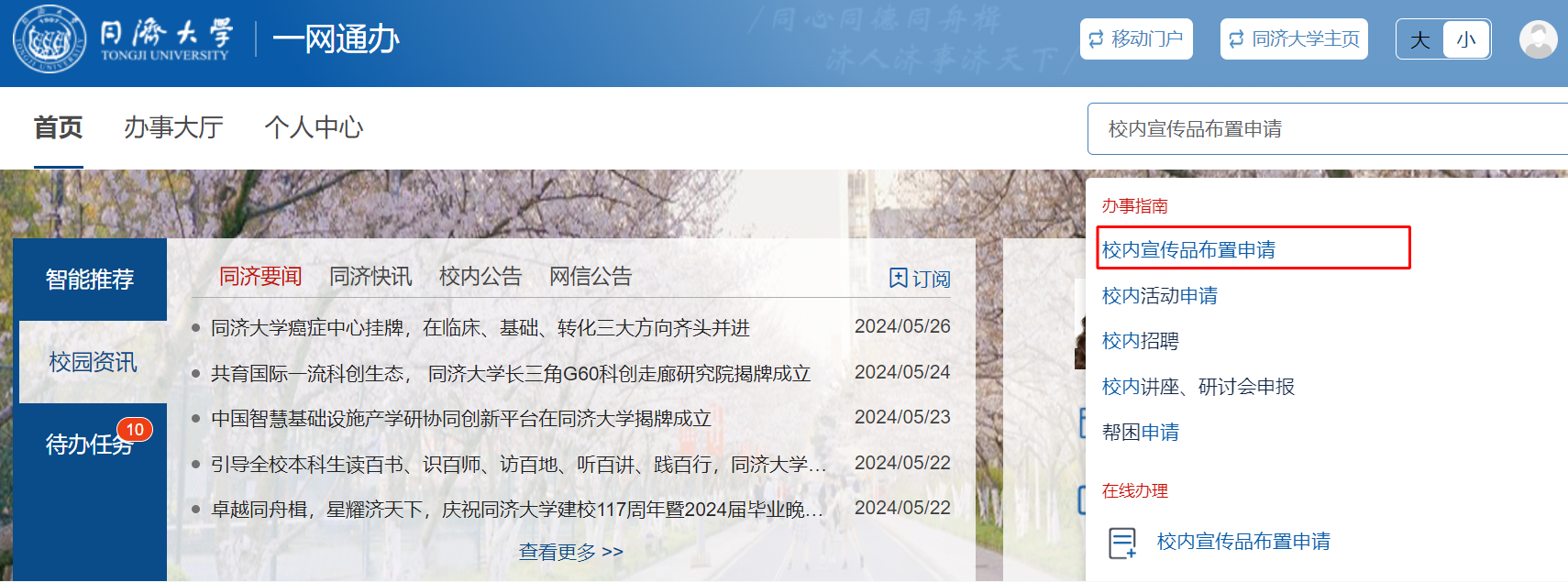The image size is (1568, 582).
Task: Switch to the 网信公告 news tab
Action: click(591, 277)
